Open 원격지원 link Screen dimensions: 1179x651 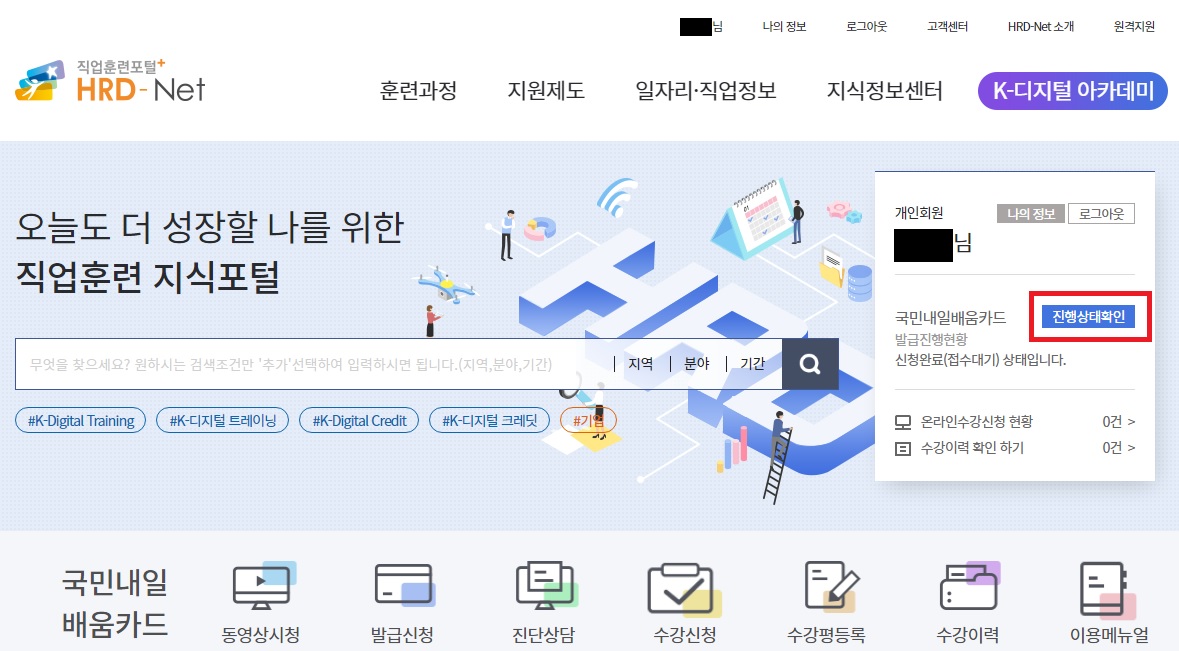pos(1134,26)
